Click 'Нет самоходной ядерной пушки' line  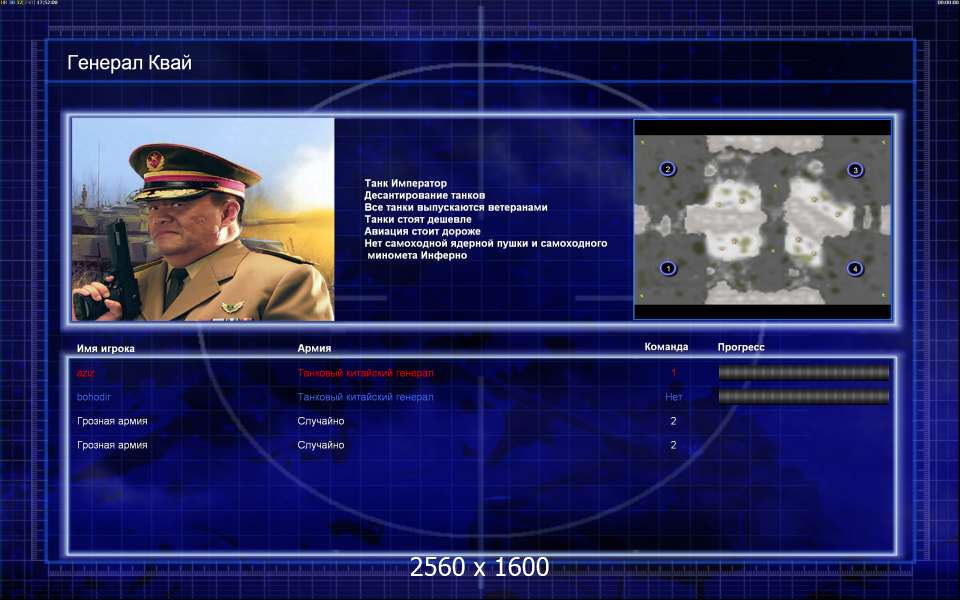(x=486, y=243)
